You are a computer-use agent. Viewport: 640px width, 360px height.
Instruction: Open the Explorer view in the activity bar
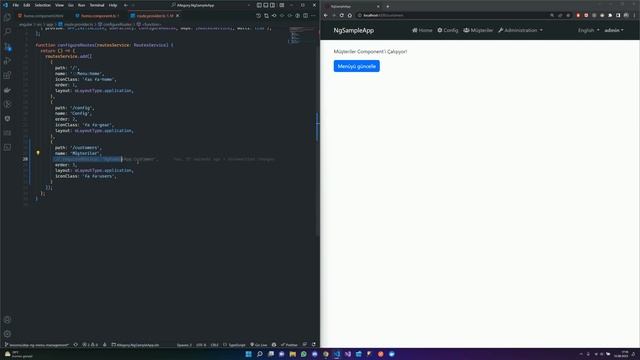(x=7, y=17)
